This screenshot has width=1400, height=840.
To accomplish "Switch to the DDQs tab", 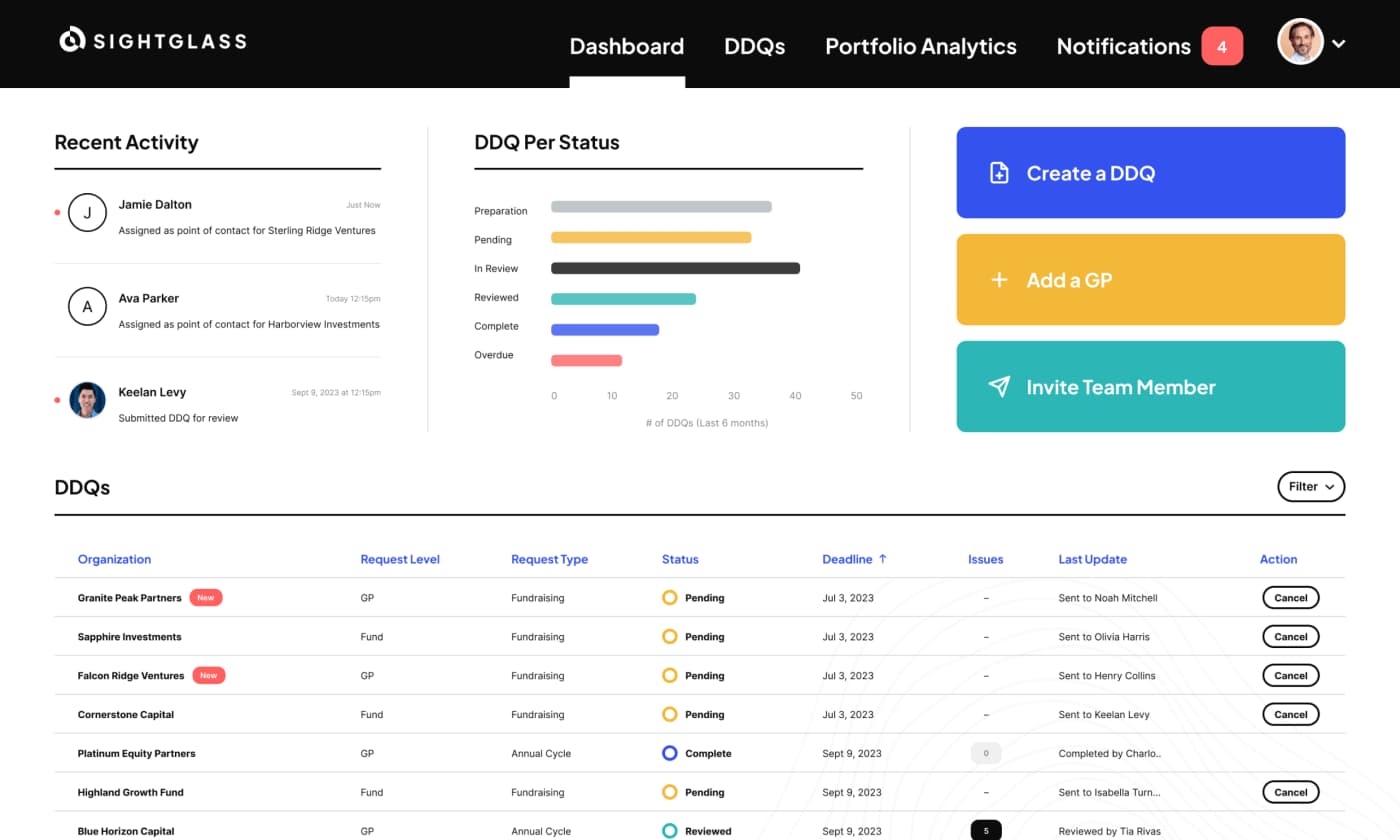I will coord(754,46).
